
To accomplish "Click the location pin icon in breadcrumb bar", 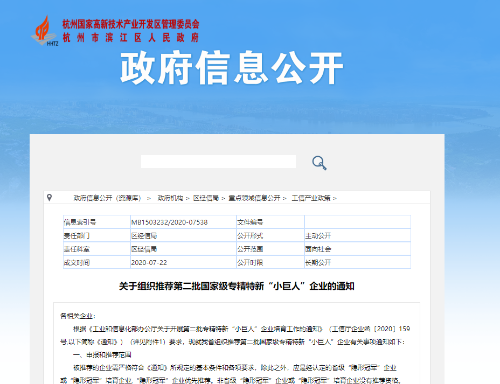I will point(49,198).
